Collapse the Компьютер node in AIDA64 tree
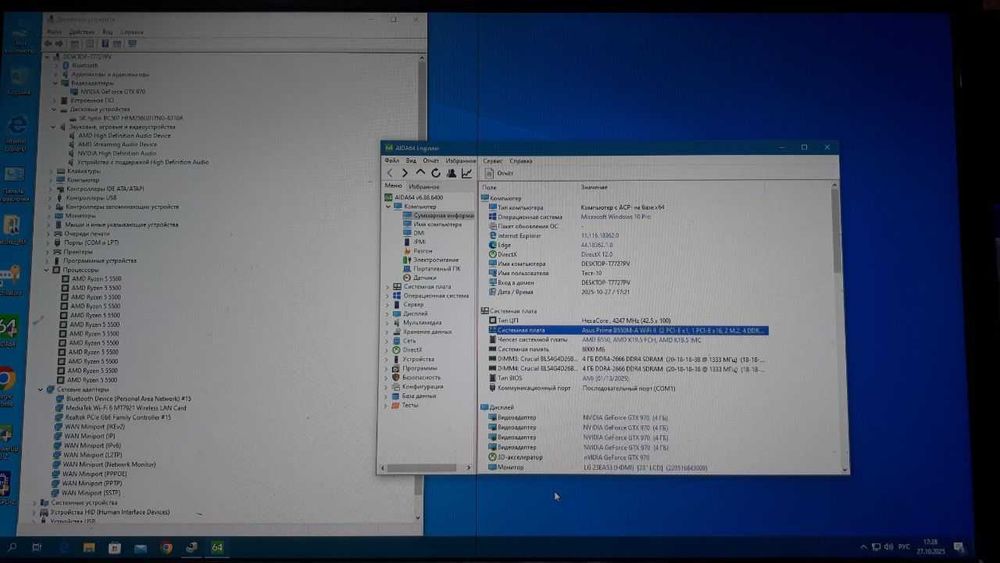Image resolution: width=1000 pixels, height=563 pixels. coord(388,207)
